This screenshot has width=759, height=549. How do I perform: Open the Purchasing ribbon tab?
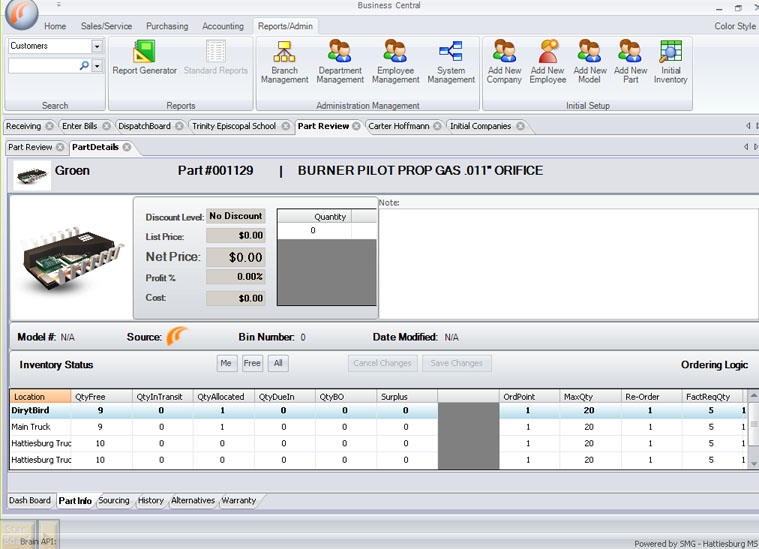pos(167,26)
